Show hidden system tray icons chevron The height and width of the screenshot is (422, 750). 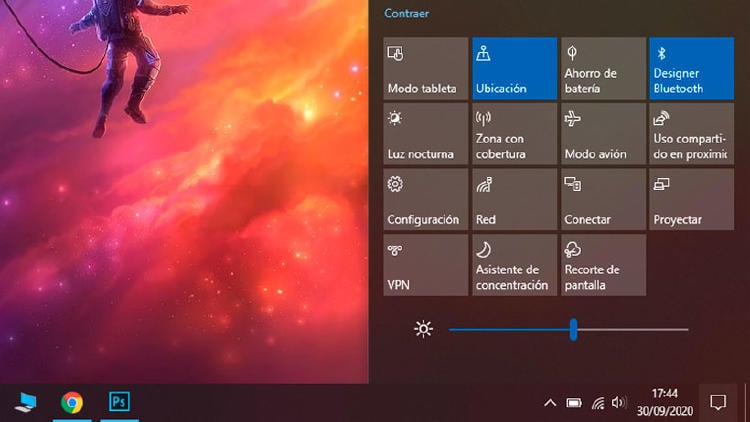pos(549,403)
